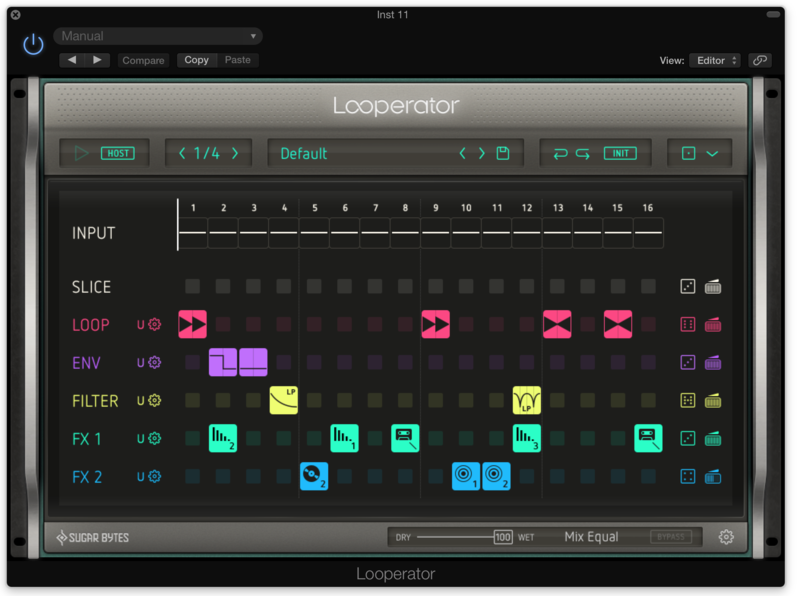800x596 pixels.
Task: Toggle the plugin power button
Action: [33, 44]
